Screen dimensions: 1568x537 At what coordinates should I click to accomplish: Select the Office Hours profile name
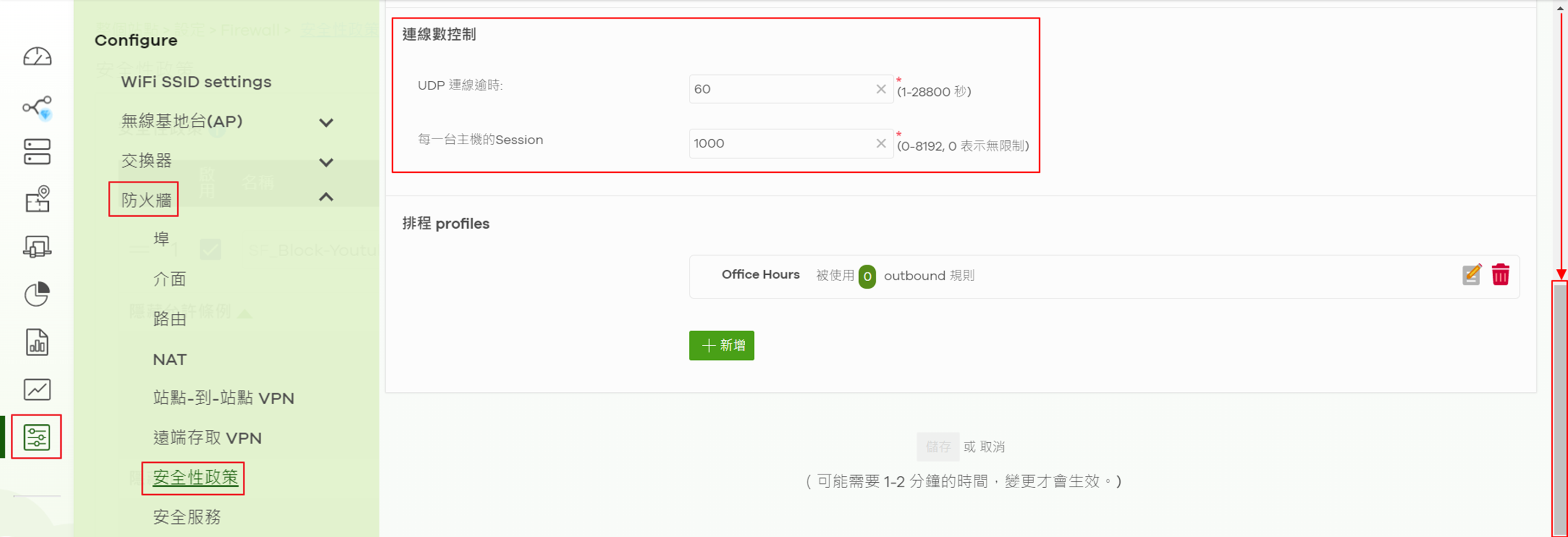tap(760, 275)
